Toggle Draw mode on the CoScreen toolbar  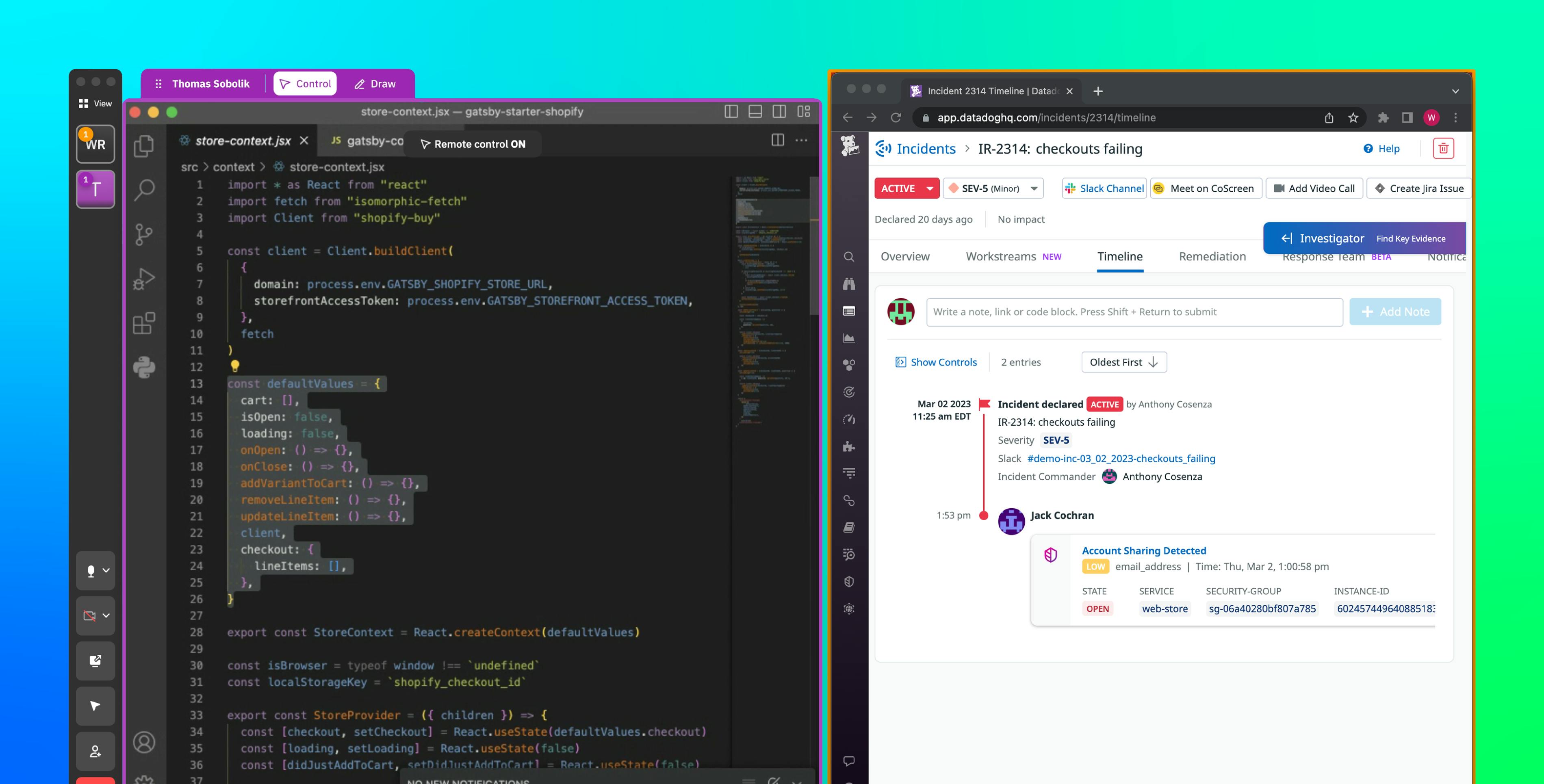point(375,83)
